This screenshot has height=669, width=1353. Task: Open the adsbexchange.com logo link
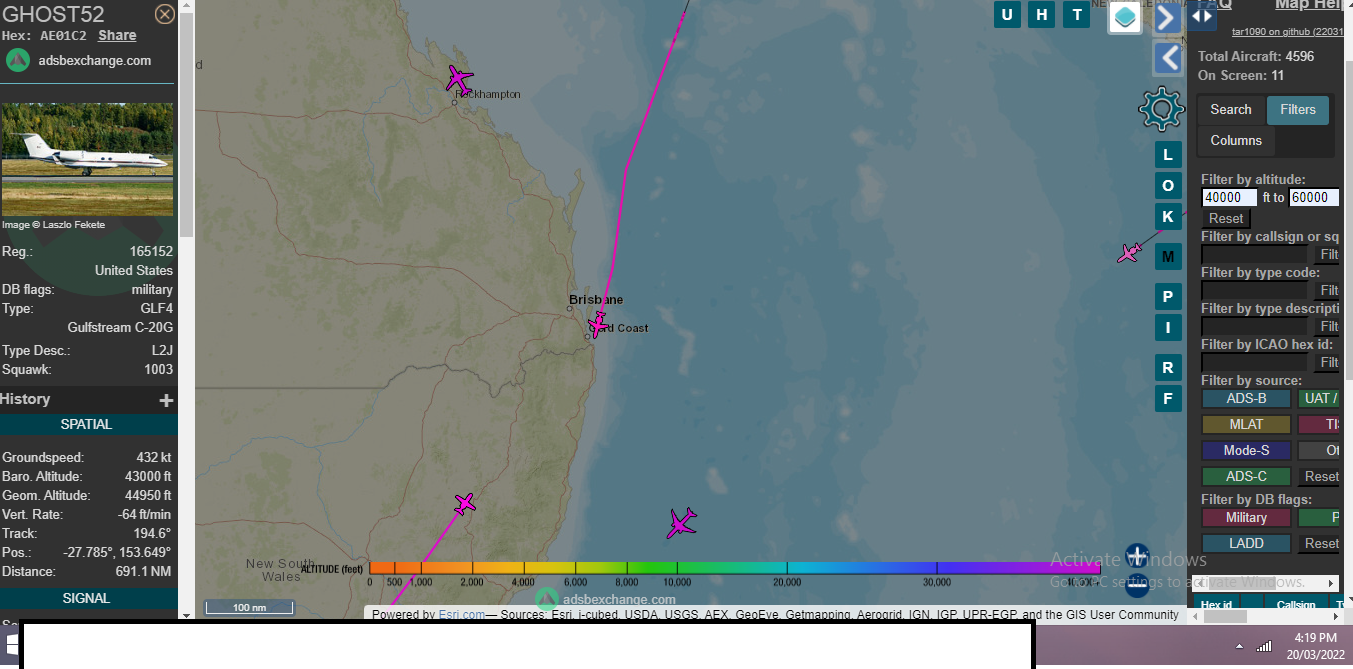(79, 60)
